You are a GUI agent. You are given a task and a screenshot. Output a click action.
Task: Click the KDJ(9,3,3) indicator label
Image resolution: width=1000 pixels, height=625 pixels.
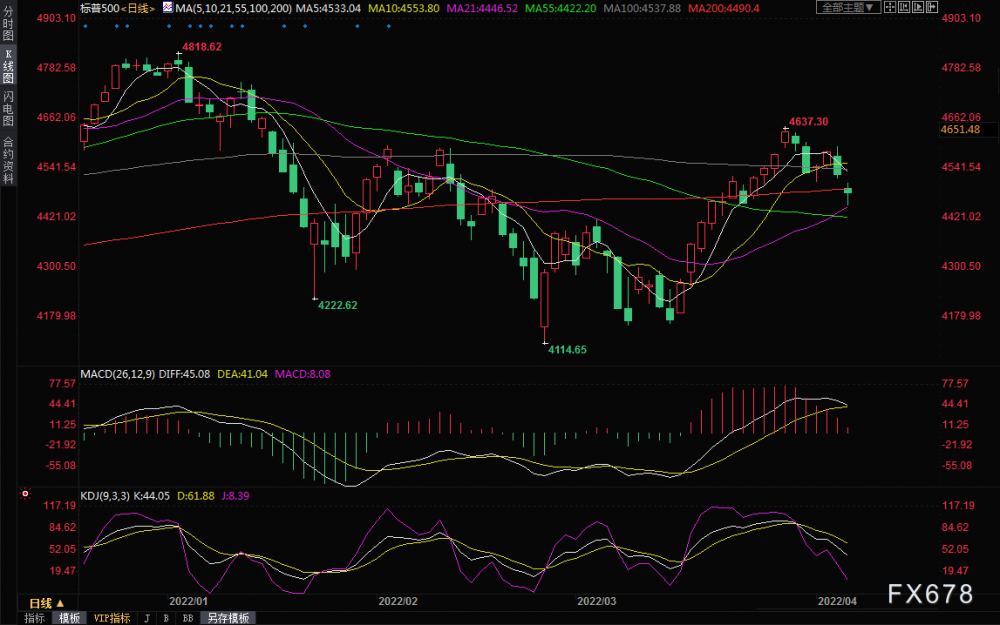105,496
